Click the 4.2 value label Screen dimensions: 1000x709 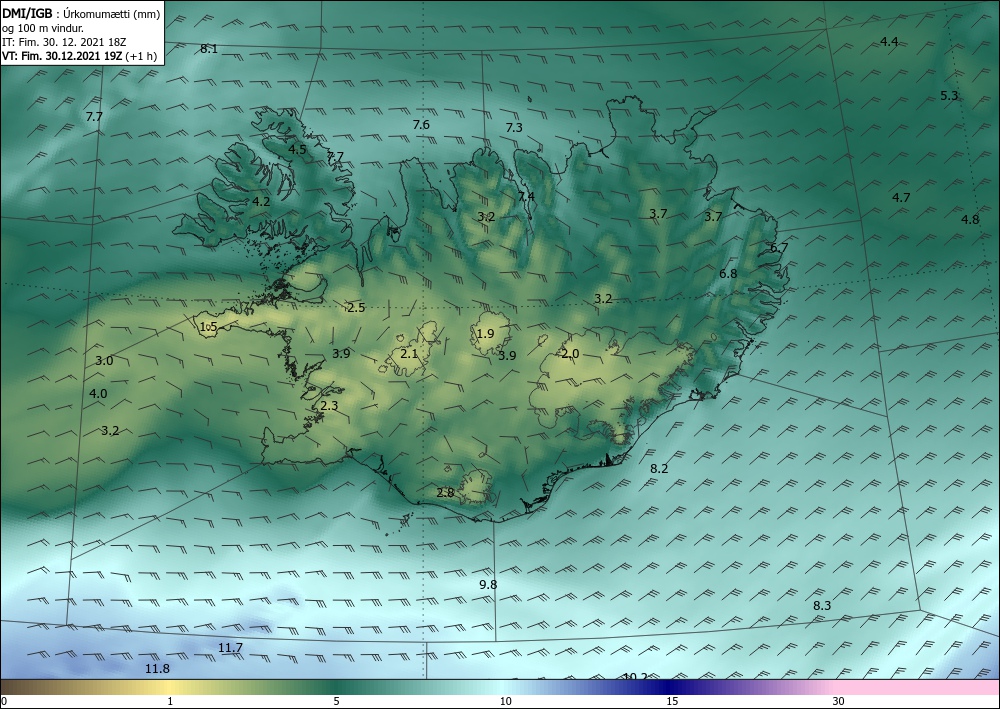(x=261, y=201)
